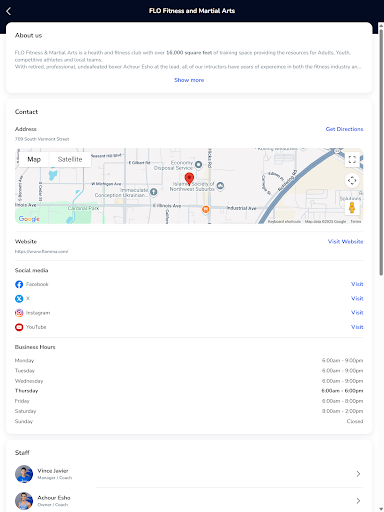Visit the Facebook page link
384x512 pixels.
point(357,284)
